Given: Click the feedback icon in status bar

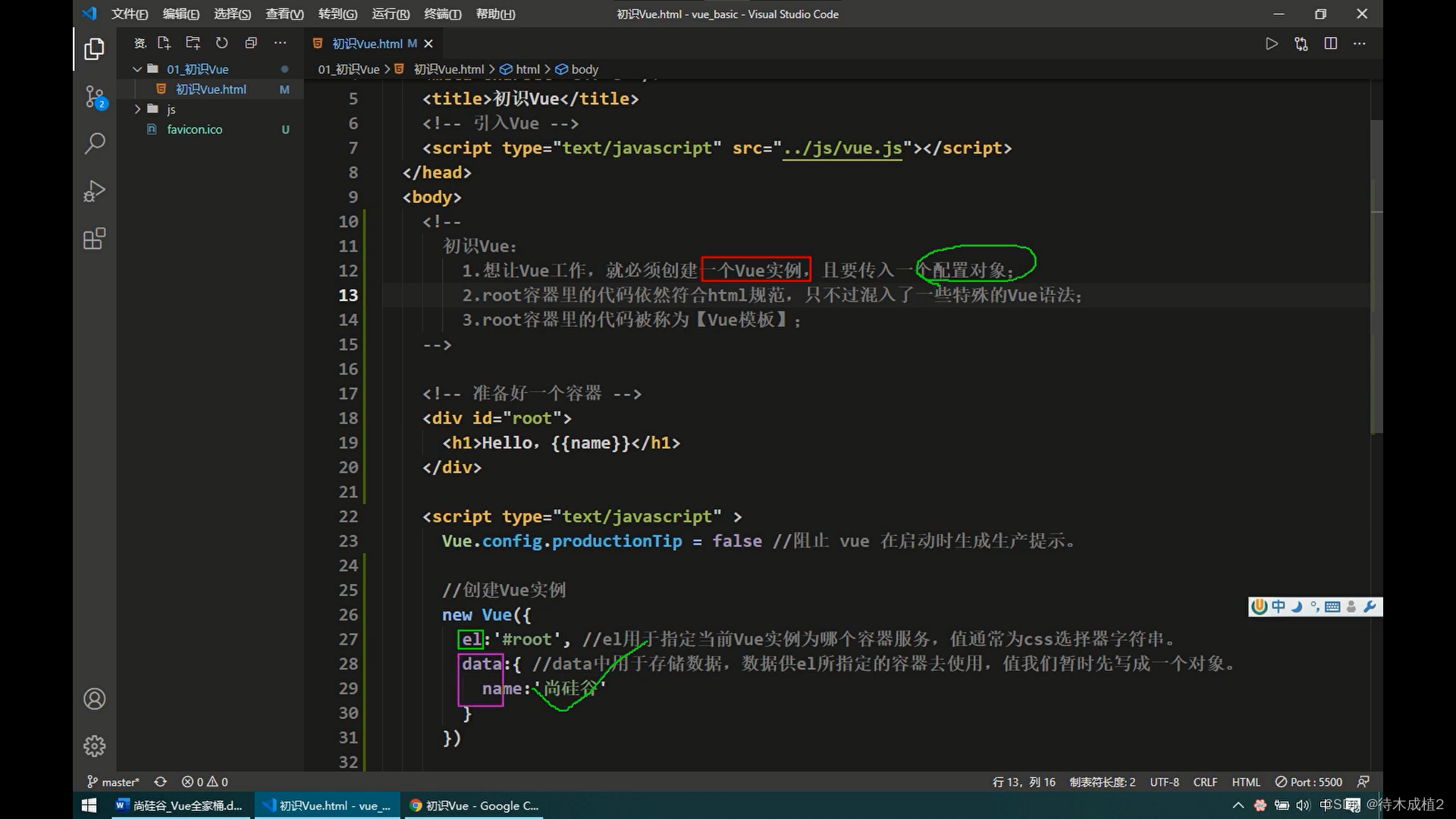Looking at the screenshot, I should pyautogui.click(x=1363, y=782).
